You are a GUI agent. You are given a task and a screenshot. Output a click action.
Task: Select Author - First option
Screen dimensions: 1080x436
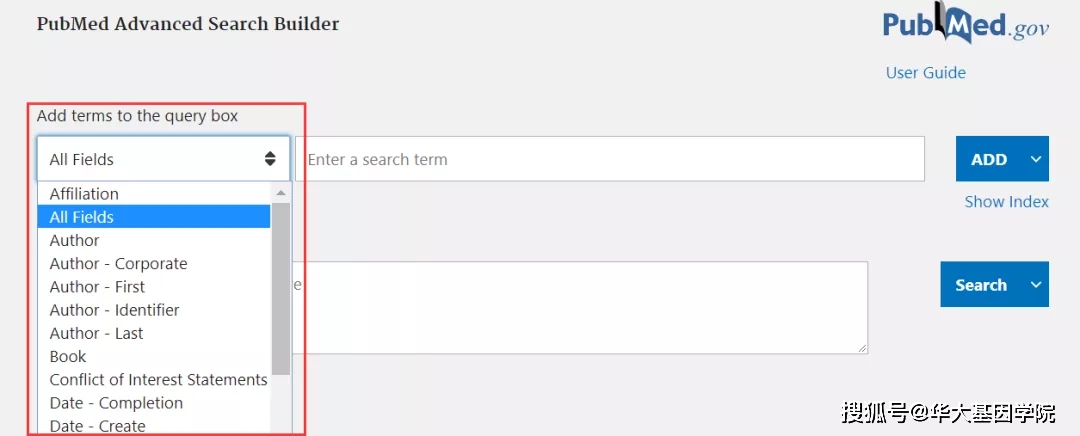(97, 287)
